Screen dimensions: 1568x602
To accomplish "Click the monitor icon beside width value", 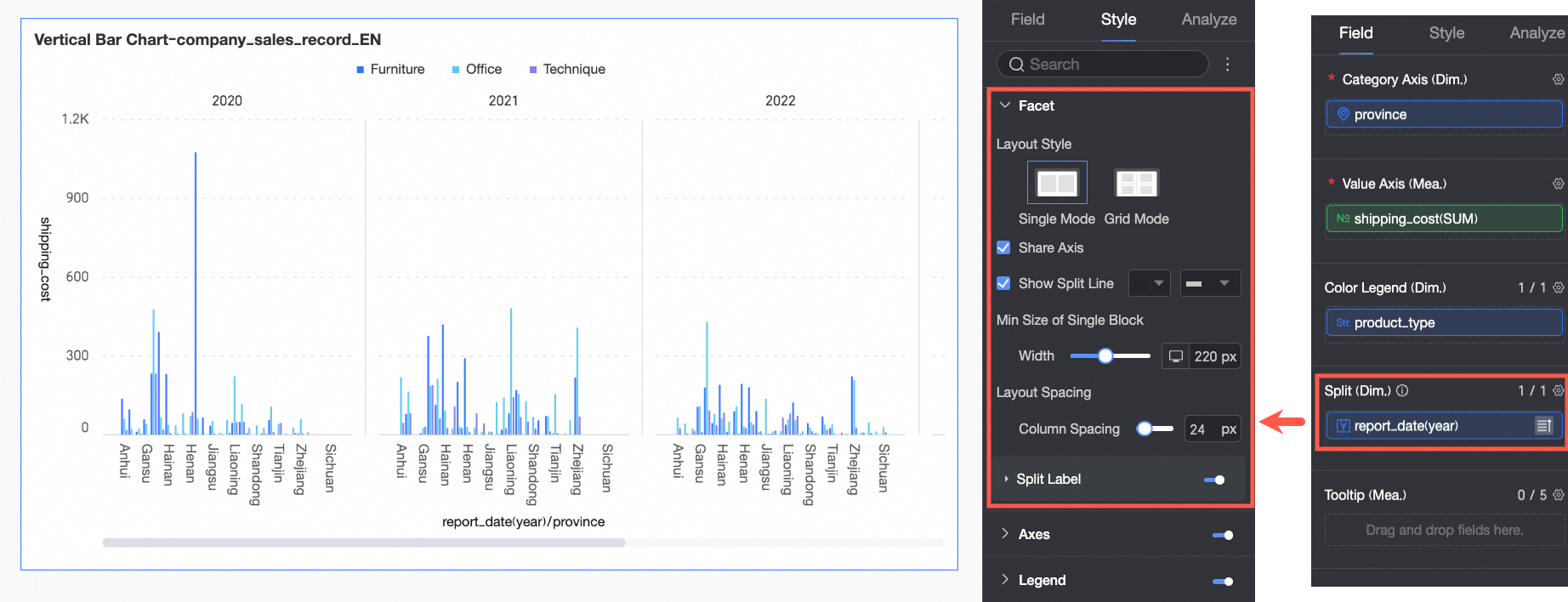I will [x=1175, y=356].
